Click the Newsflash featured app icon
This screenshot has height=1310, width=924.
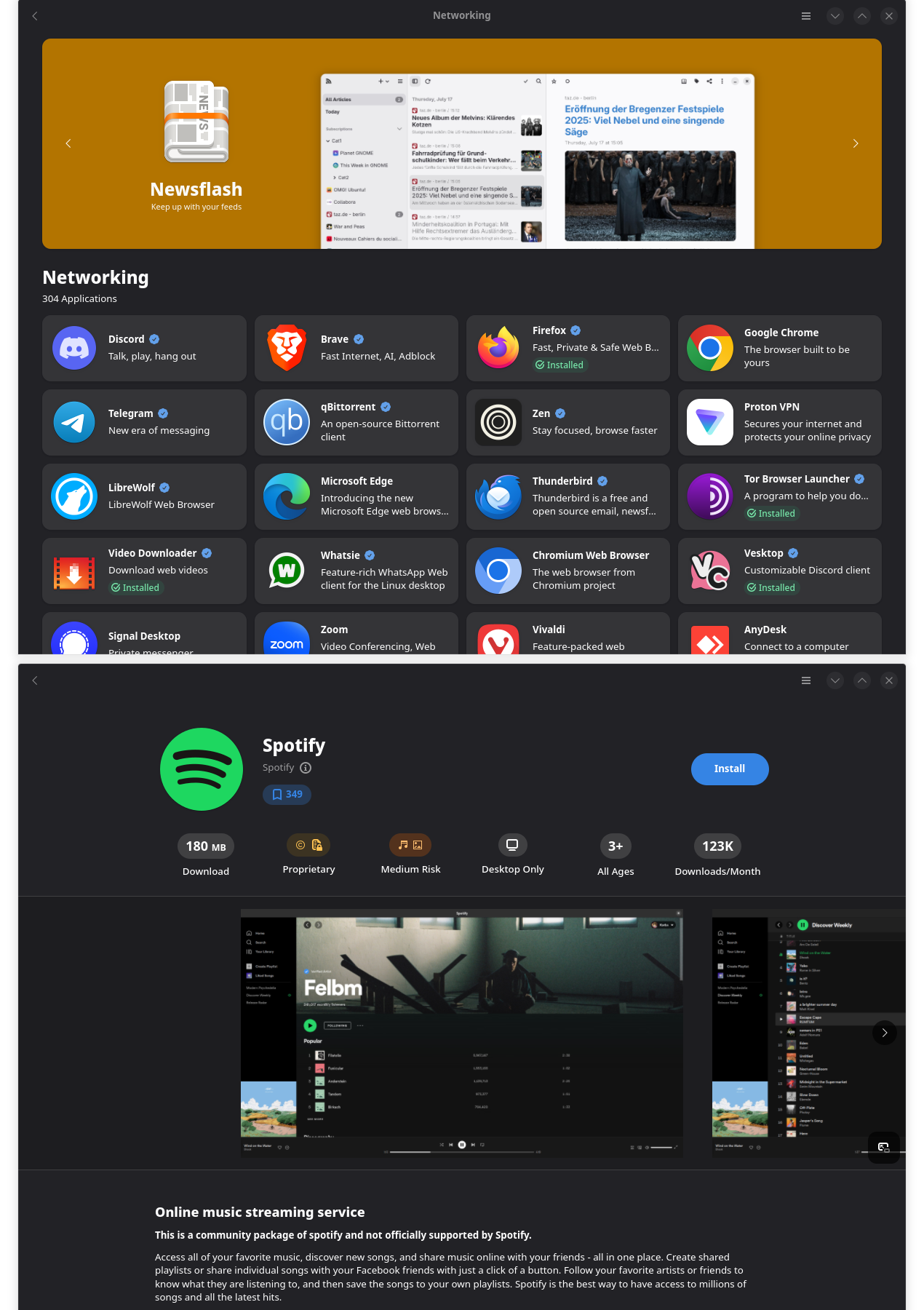click(x=196, y=122)
